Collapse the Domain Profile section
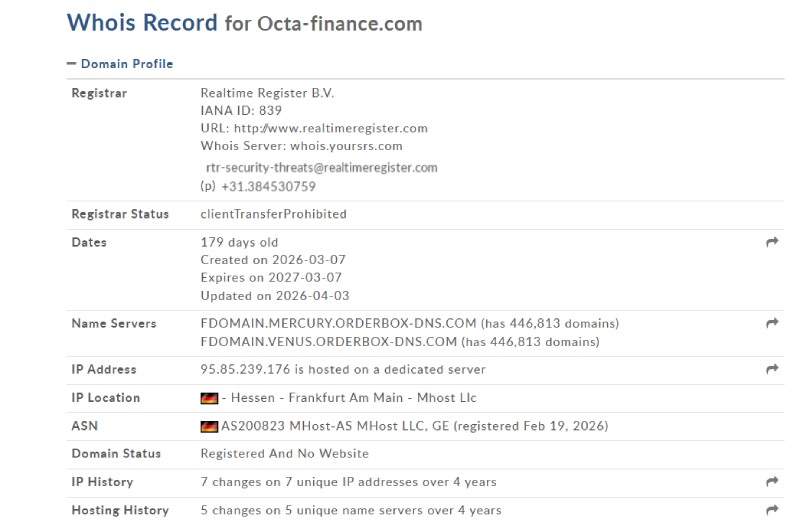Image resolution: width=800 pixels, height=529 pixels. point(120,64)
